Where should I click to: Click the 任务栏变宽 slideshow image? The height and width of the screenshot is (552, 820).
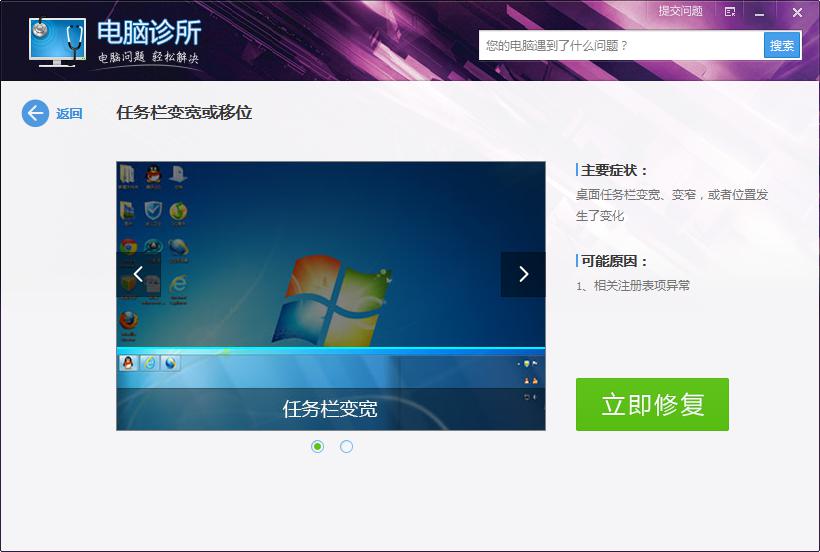[x=331, y=296]
